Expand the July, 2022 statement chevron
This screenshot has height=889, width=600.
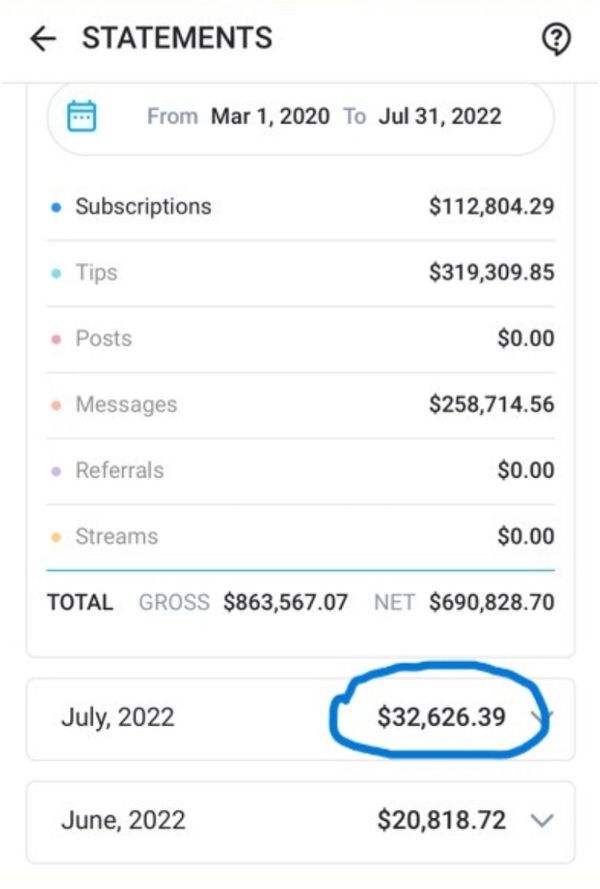(541, 716)
